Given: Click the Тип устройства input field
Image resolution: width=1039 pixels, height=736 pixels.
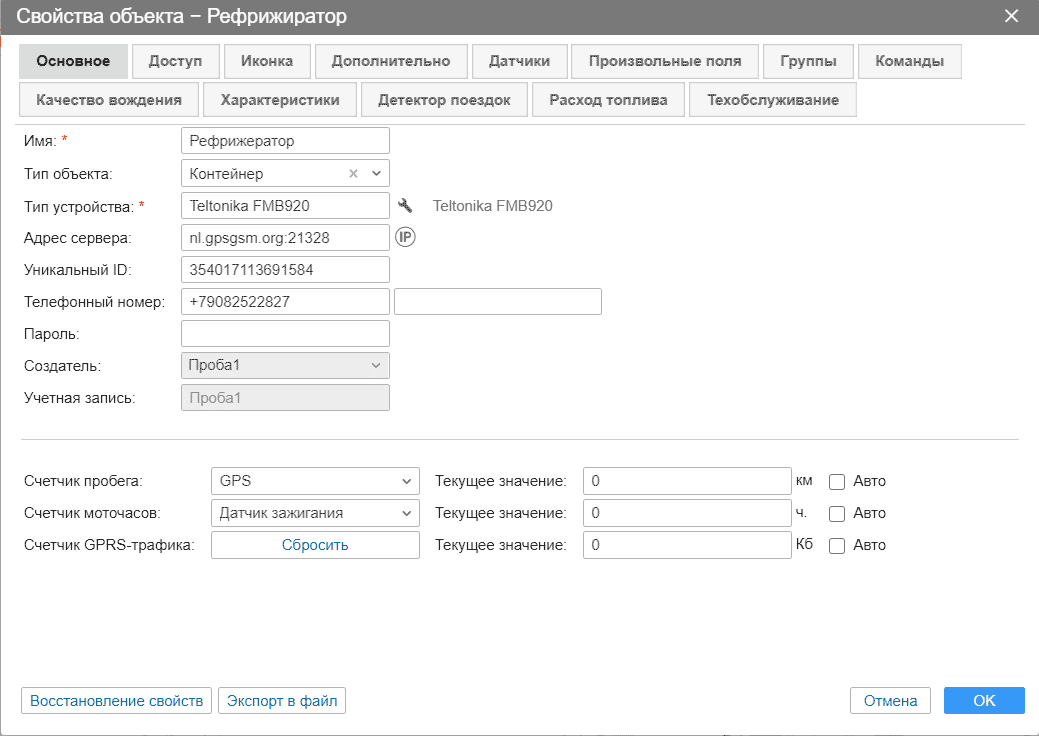Looking at the screenshot, I should click(x=286, y=205).
